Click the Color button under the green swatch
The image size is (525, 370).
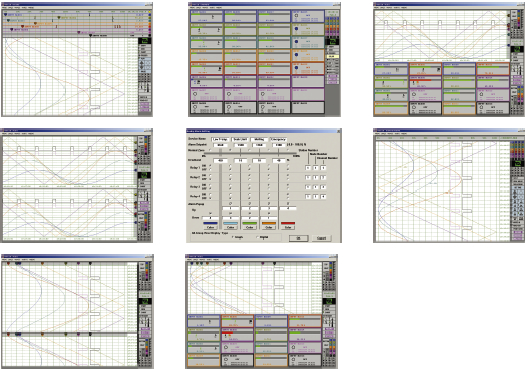click(x=249, y=227)
